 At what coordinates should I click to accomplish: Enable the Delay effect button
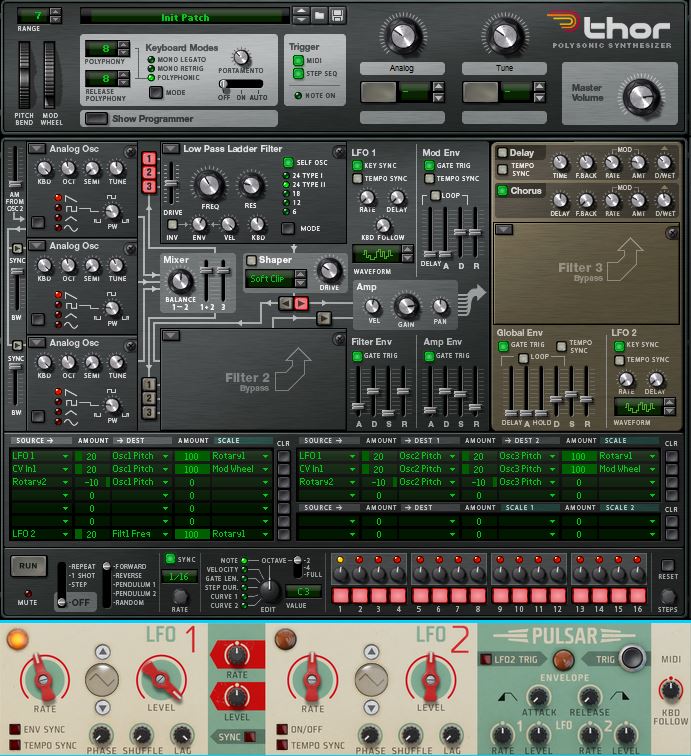(502, 152)
